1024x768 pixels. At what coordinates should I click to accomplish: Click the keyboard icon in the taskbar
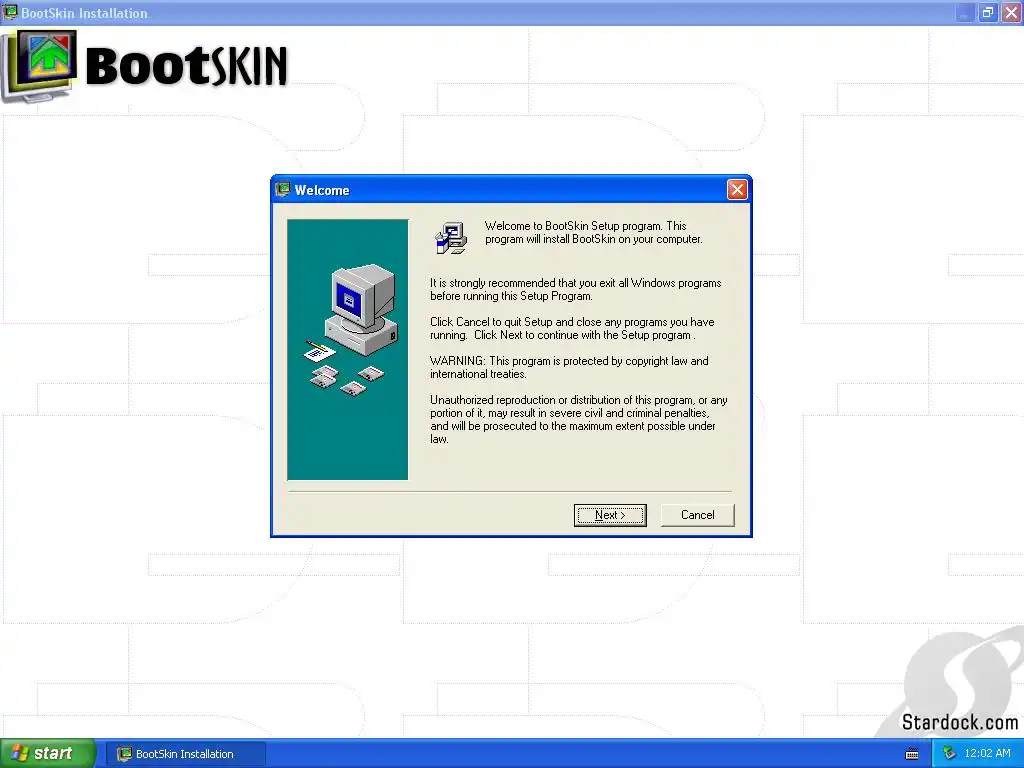[x=912, y=754]
